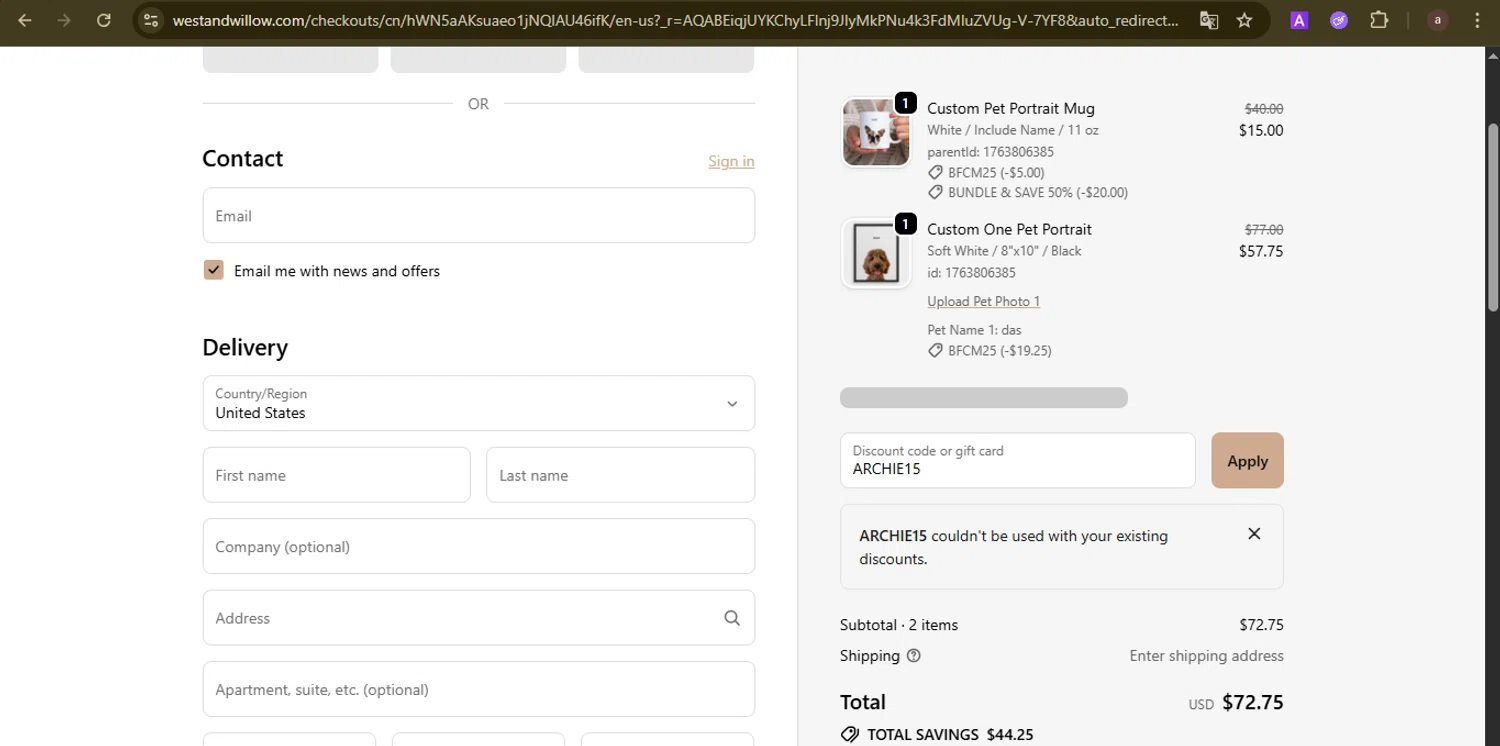The height and width of the screenshot is (746, 1500).
Task: Open the Chrome profile avatar
Action: [x=1438, y=20]
